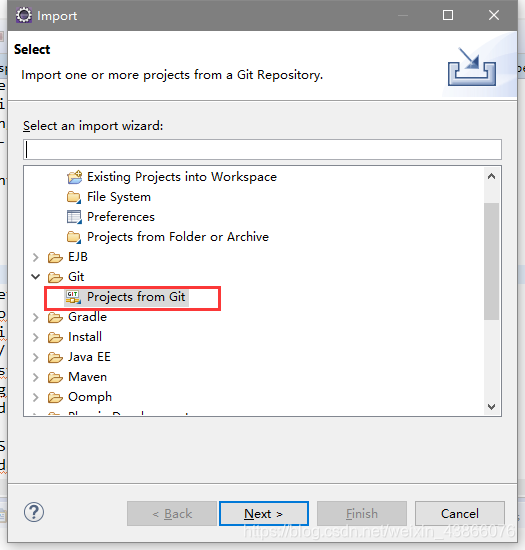525x550 pixels.
Task: Select "File System" entry
Action: (119, 197)
